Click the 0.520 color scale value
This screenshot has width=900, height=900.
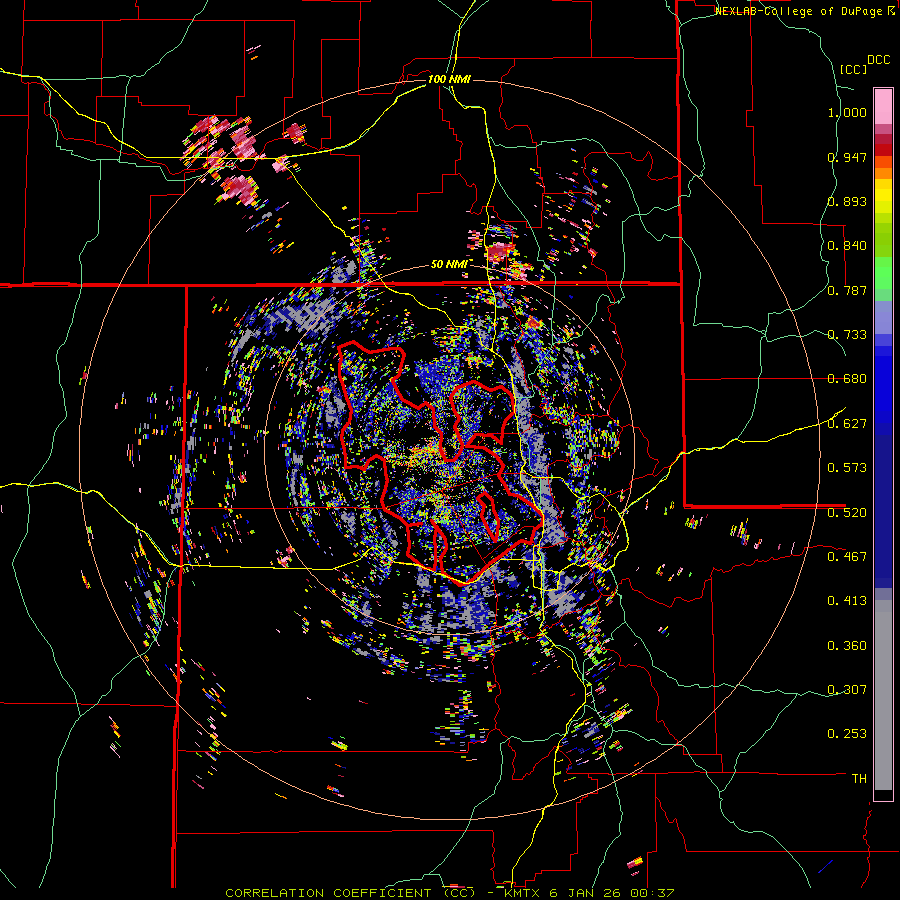coord(847,512)
